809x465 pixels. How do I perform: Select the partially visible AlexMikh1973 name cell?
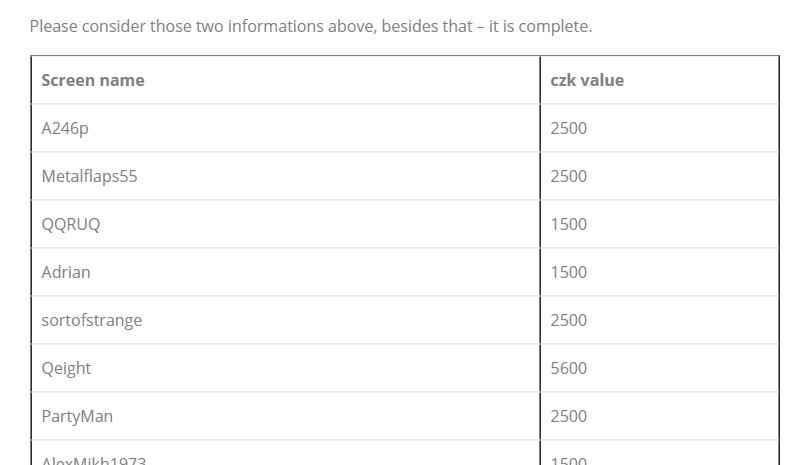tap(94, 460)
